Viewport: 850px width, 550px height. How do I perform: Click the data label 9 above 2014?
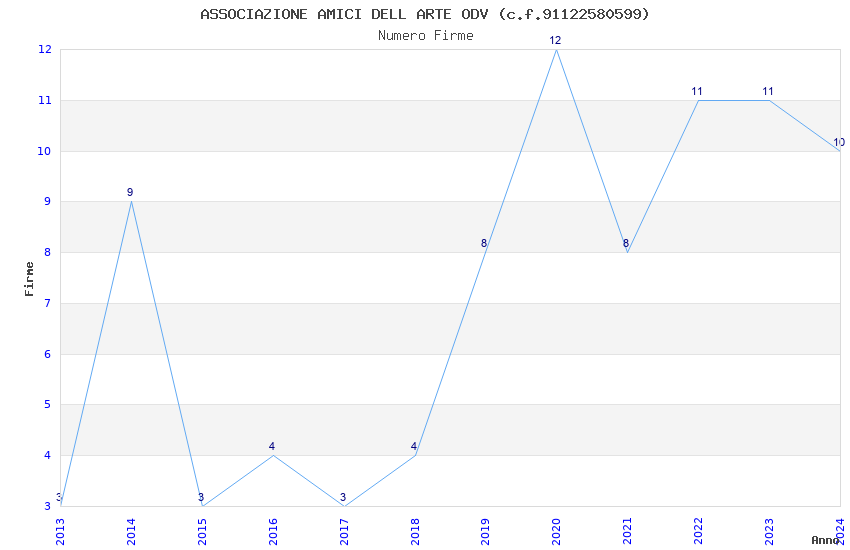click(130, 192)
